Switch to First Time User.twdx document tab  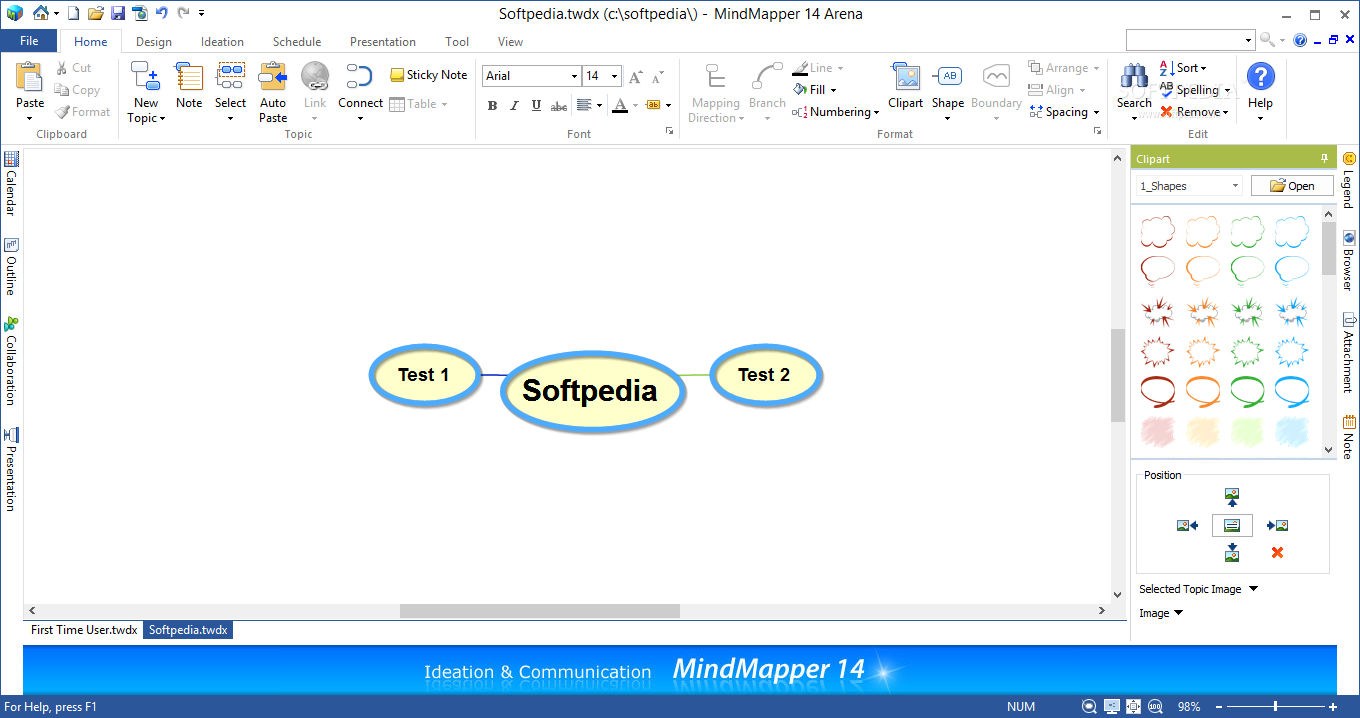click(84, 630)
